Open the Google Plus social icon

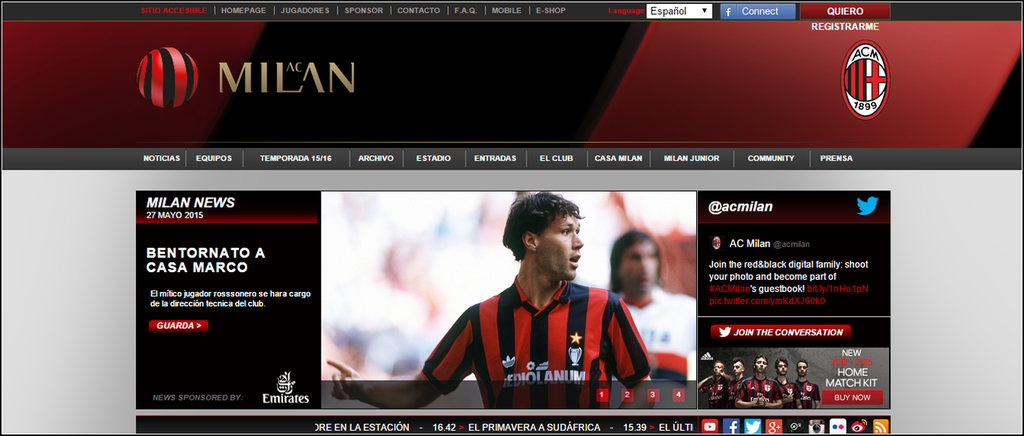tap(774, 427)
